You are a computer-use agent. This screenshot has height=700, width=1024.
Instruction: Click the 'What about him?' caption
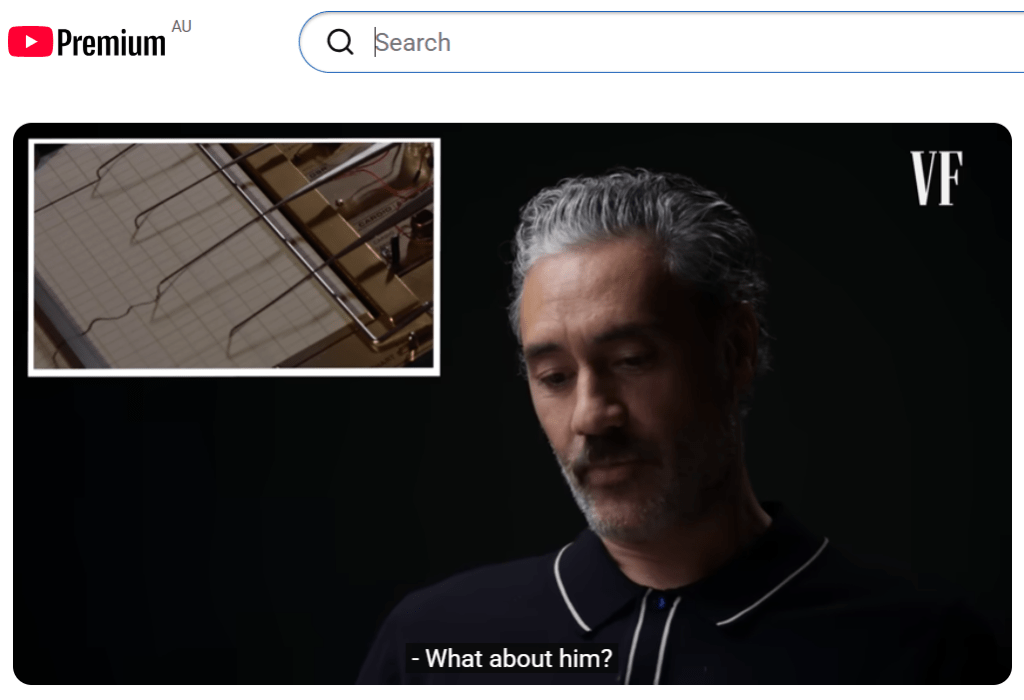[x=511, y=659]
